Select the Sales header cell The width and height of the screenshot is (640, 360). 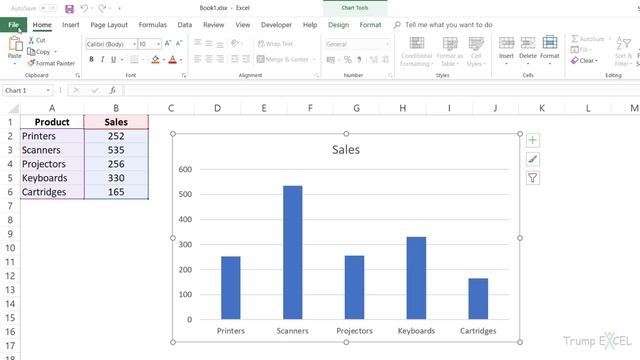116,122
